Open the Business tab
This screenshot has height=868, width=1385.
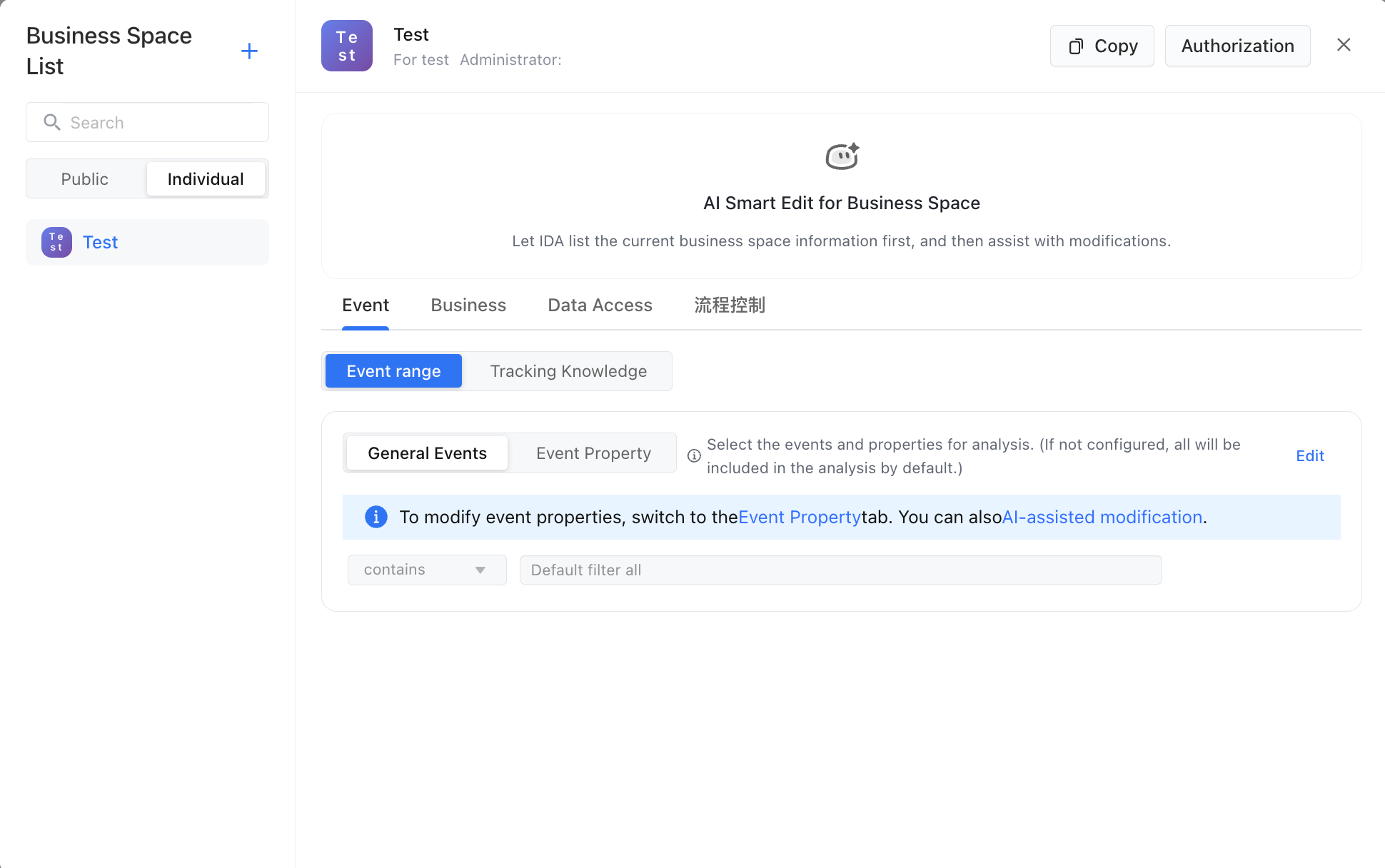click(468, 305)
